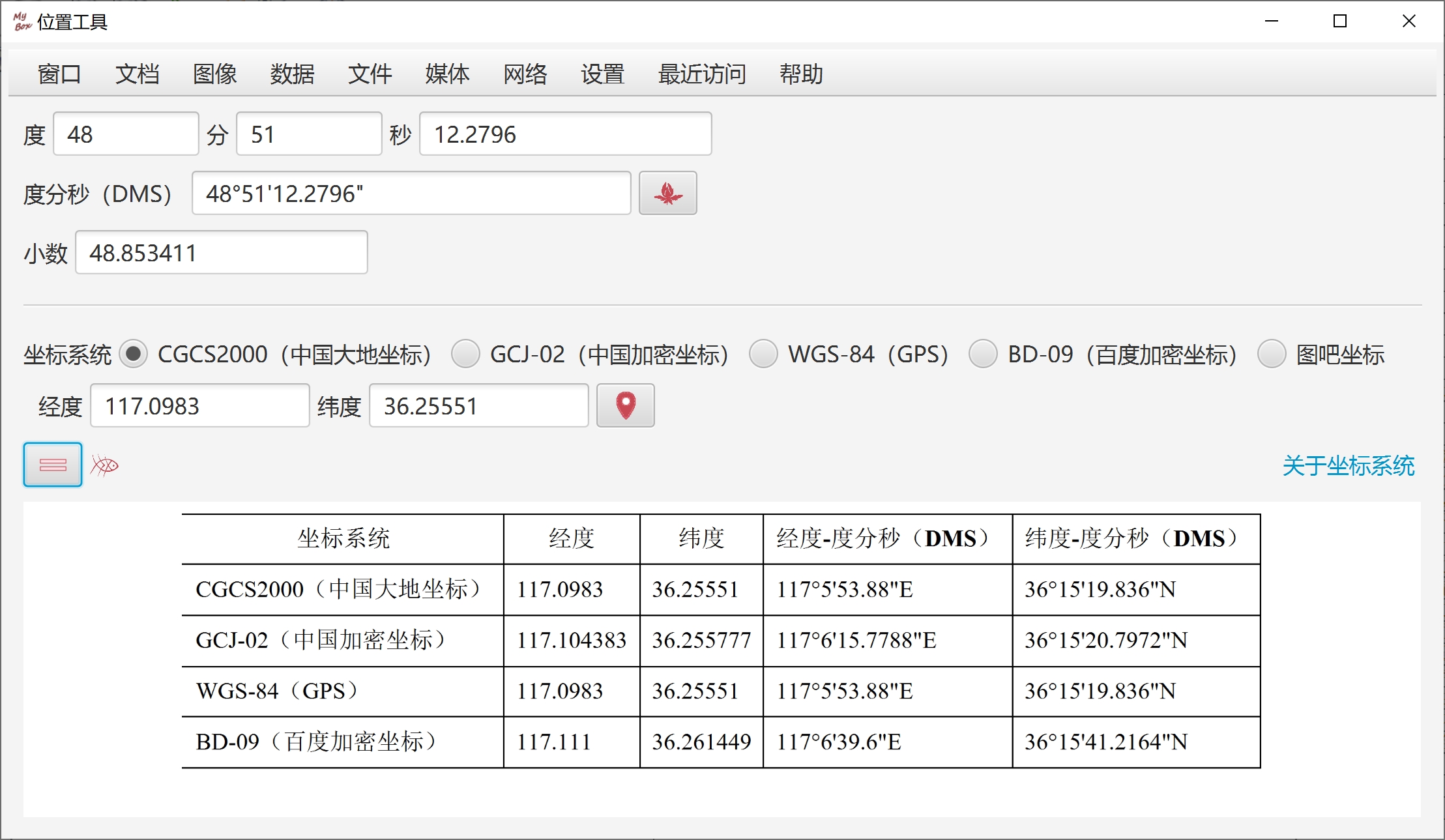Click table cell 36.261449
The height and width of the screenshot is (840, 1445).
(701, 742)
